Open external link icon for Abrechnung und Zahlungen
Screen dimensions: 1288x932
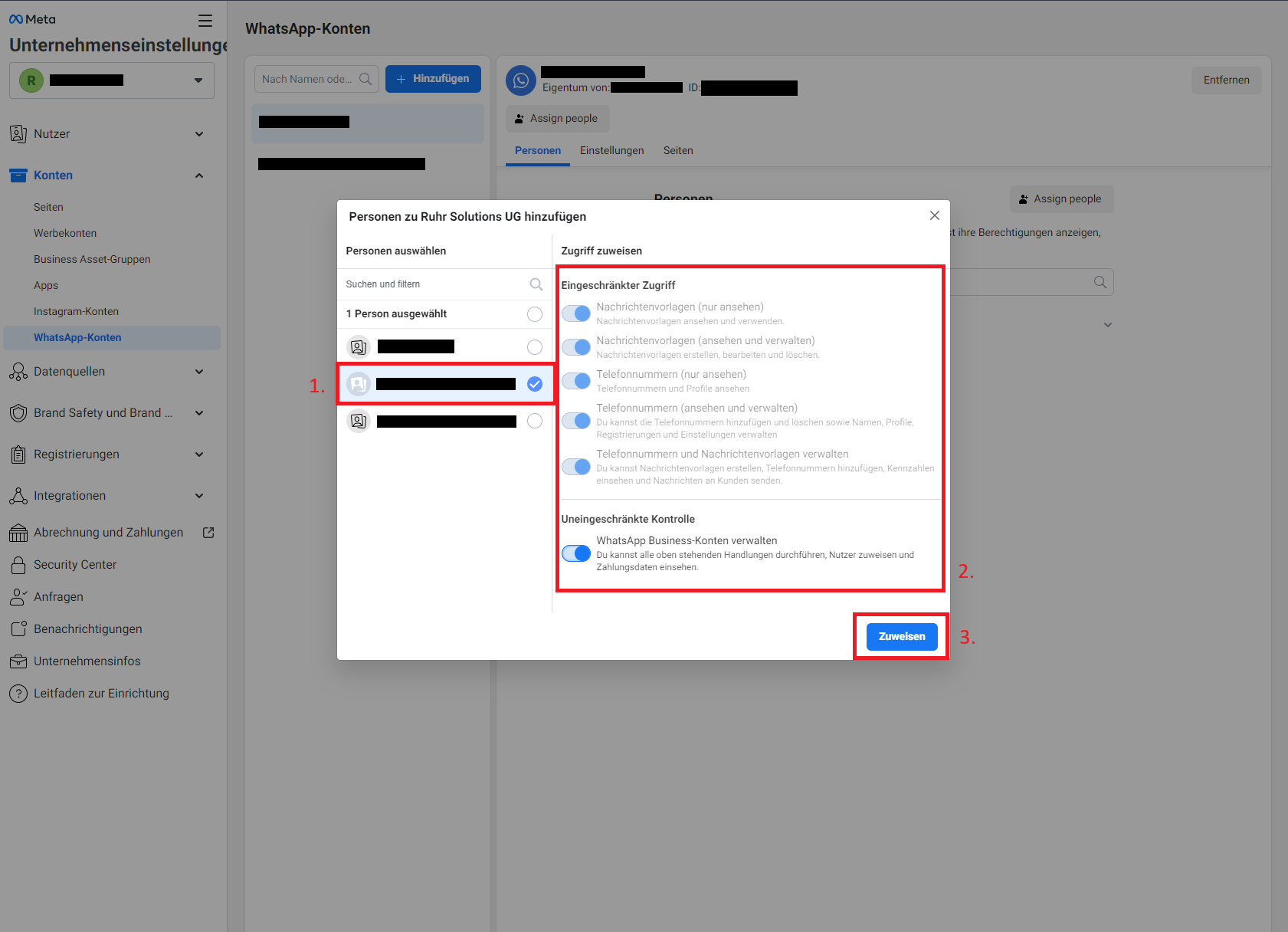click(x=208, y=533)
